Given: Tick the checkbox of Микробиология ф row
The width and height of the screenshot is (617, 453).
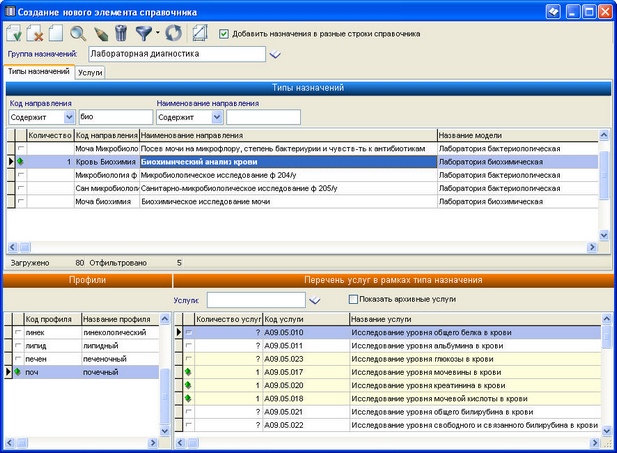Looking at the screenshot, I should pyautogui.click(x=20, y=175).
